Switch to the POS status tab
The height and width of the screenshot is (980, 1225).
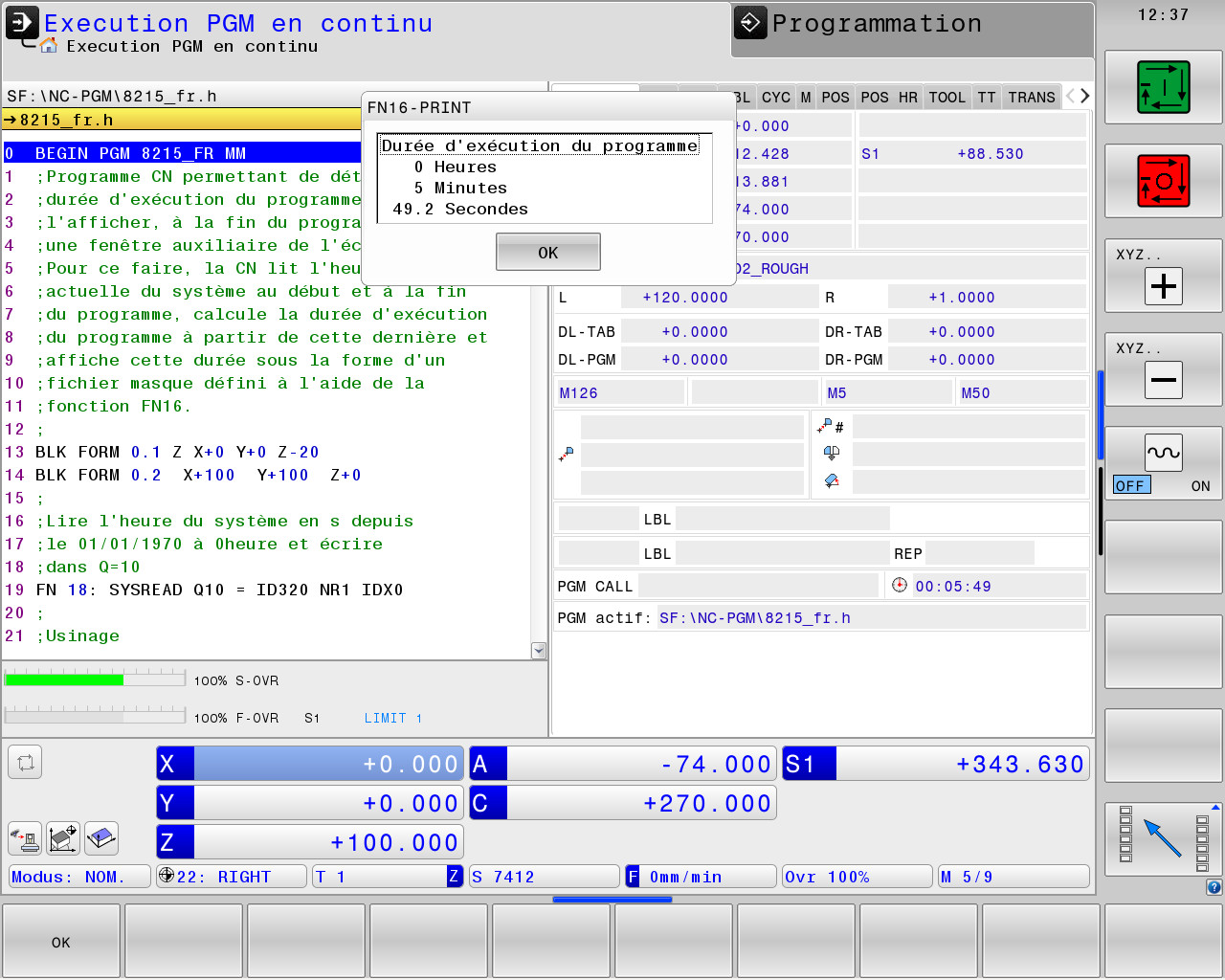tap(835, 97)
